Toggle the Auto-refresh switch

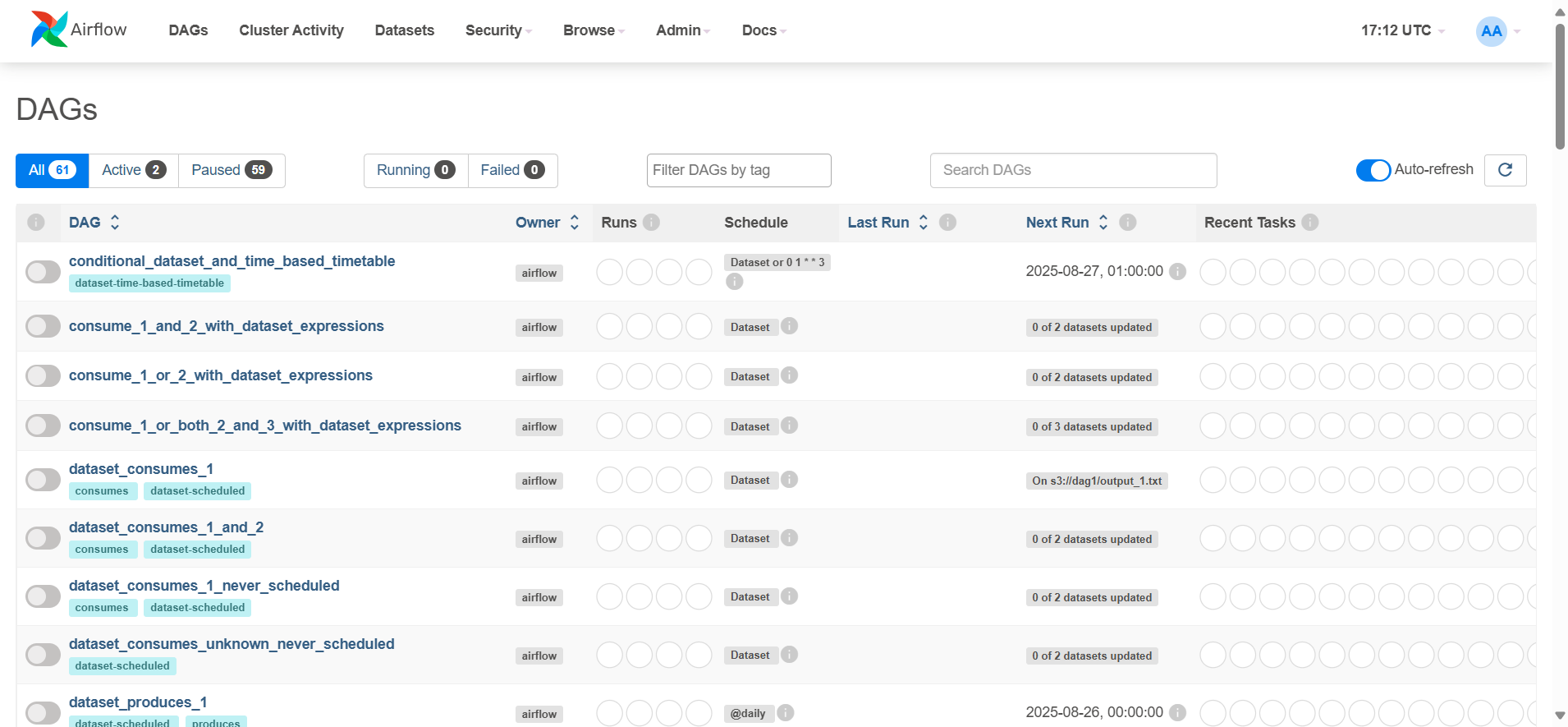(x=1373, y=170)
